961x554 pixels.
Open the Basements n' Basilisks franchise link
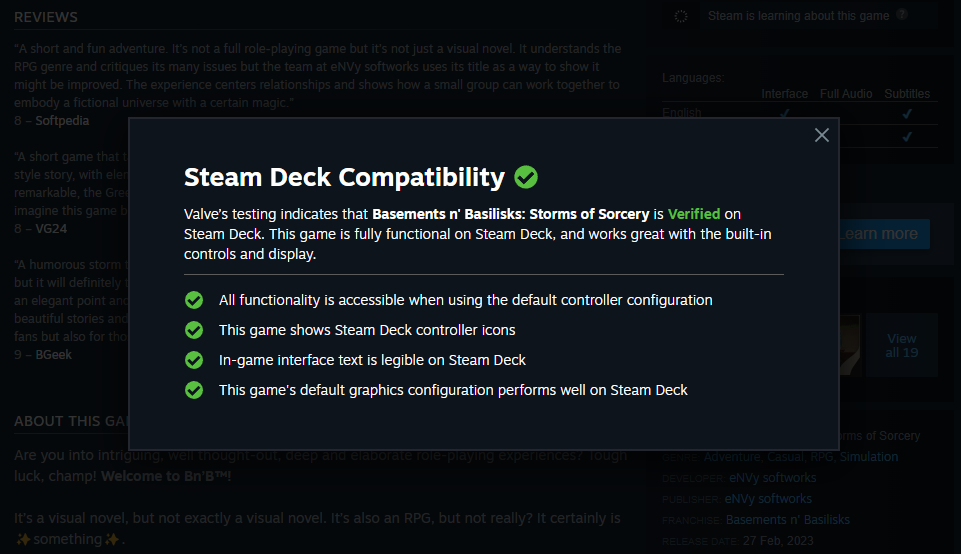787,520
